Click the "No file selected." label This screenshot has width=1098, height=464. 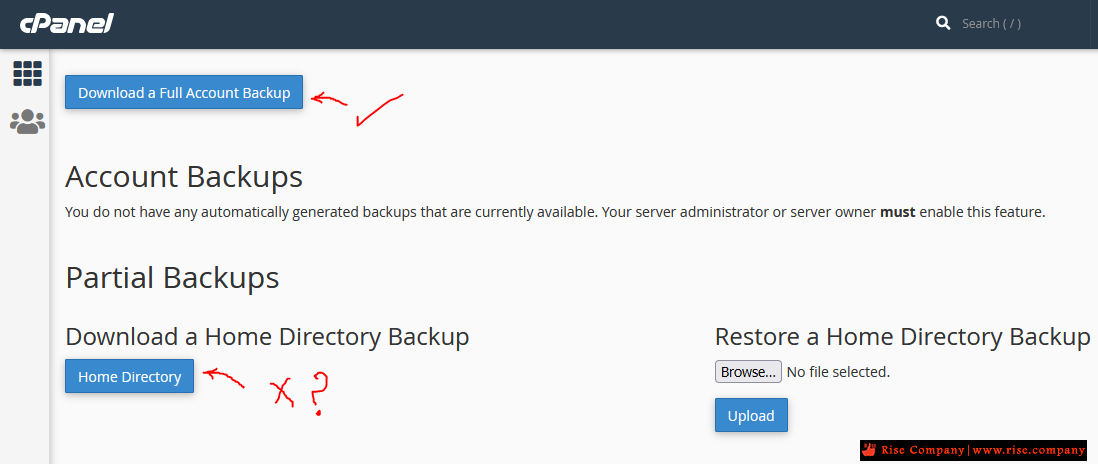[838, 372]
